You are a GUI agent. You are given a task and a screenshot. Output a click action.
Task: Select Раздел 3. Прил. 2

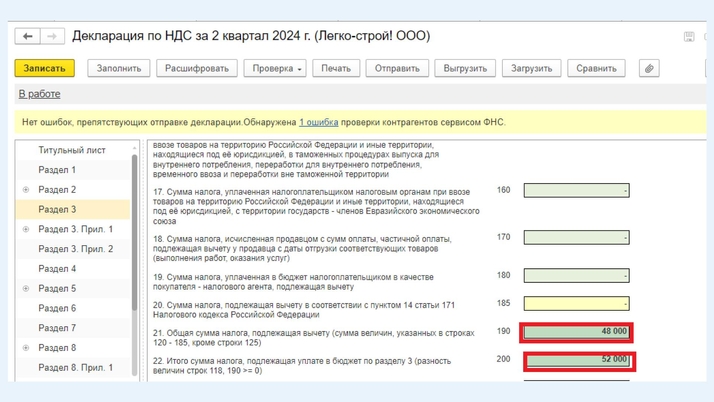click(76, 249)
